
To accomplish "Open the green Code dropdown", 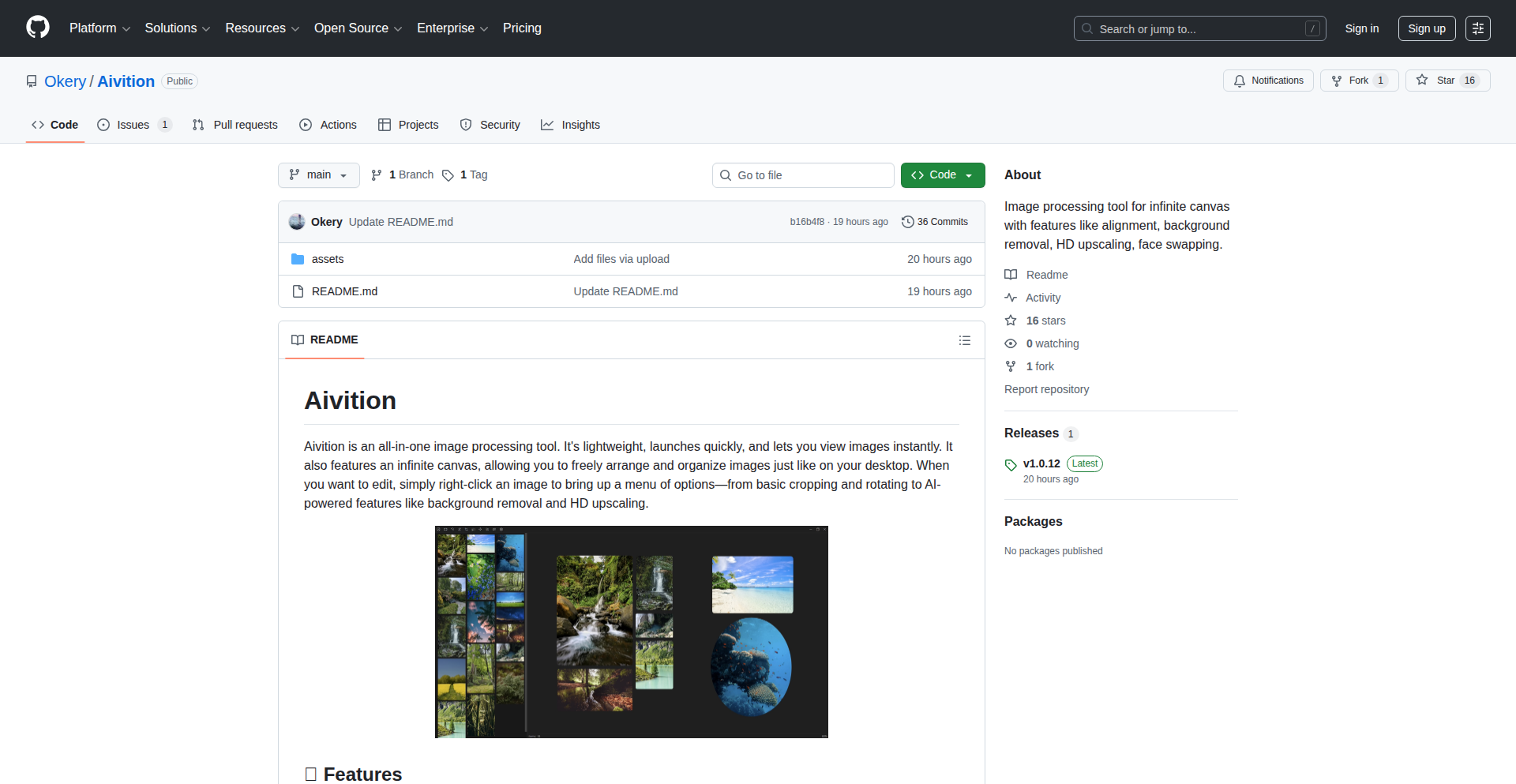I will click(943, 175).
